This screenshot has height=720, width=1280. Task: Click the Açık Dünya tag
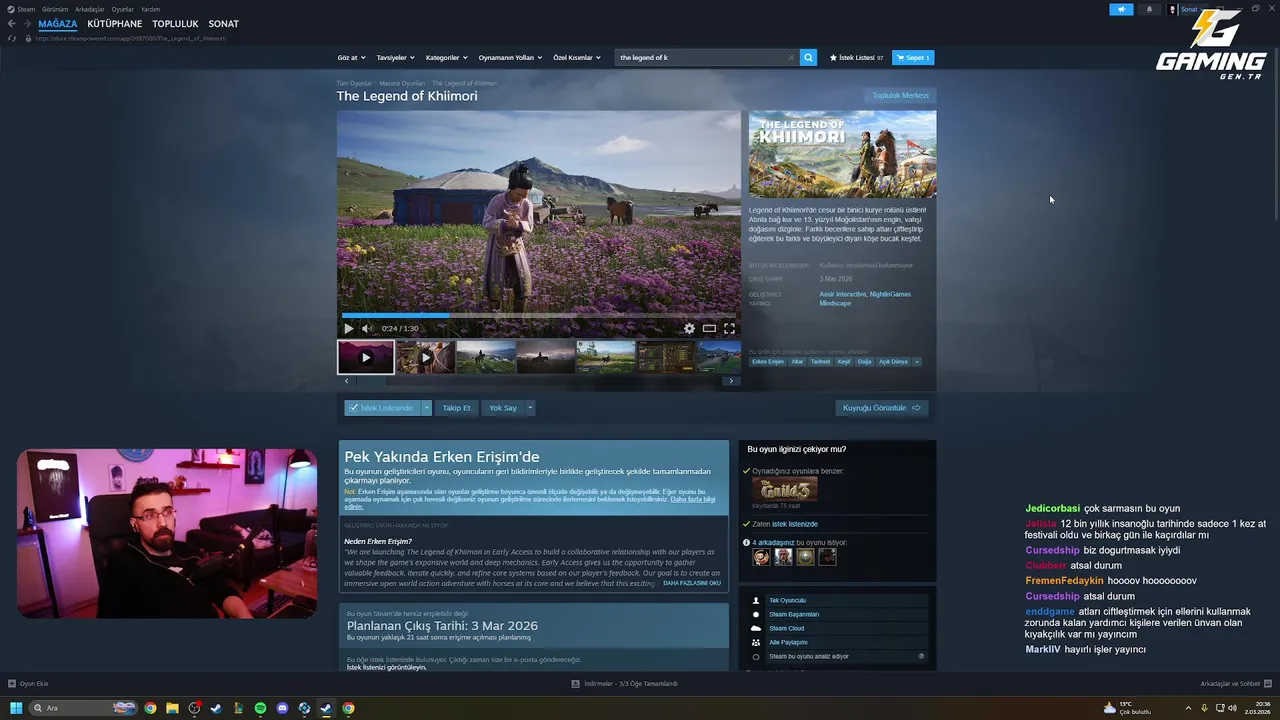893,361
